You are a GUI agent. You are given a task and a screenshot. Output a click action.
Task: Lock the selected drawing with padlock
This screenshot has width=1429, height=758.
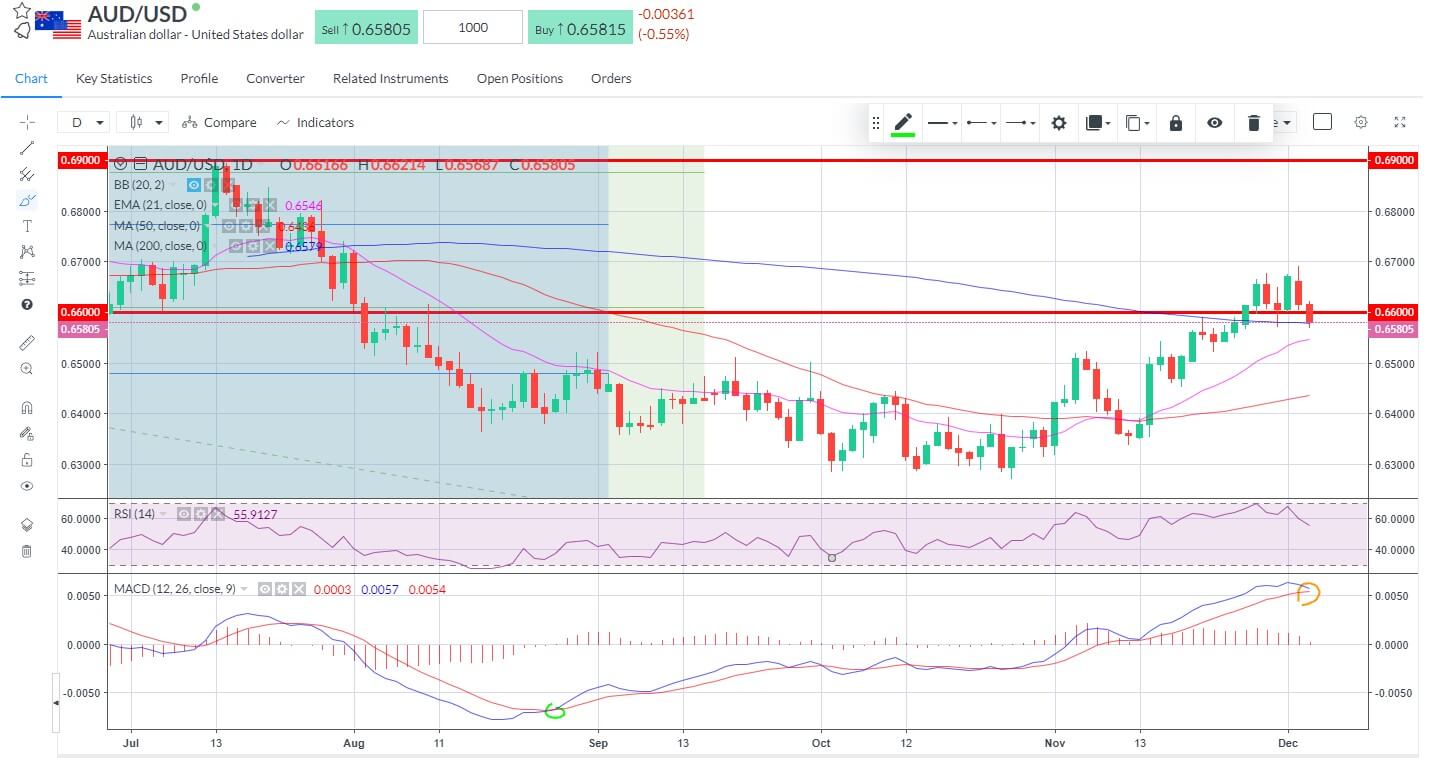(x=1176, y=123)
